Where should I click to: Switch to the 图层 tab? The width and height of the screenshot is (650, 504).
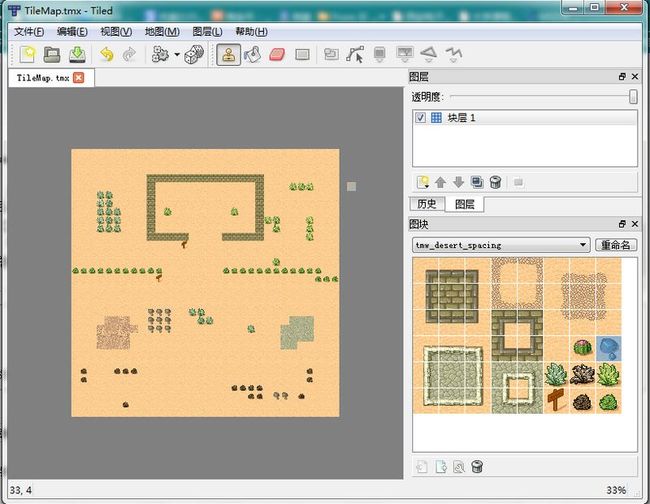click(x=464, y=204)
